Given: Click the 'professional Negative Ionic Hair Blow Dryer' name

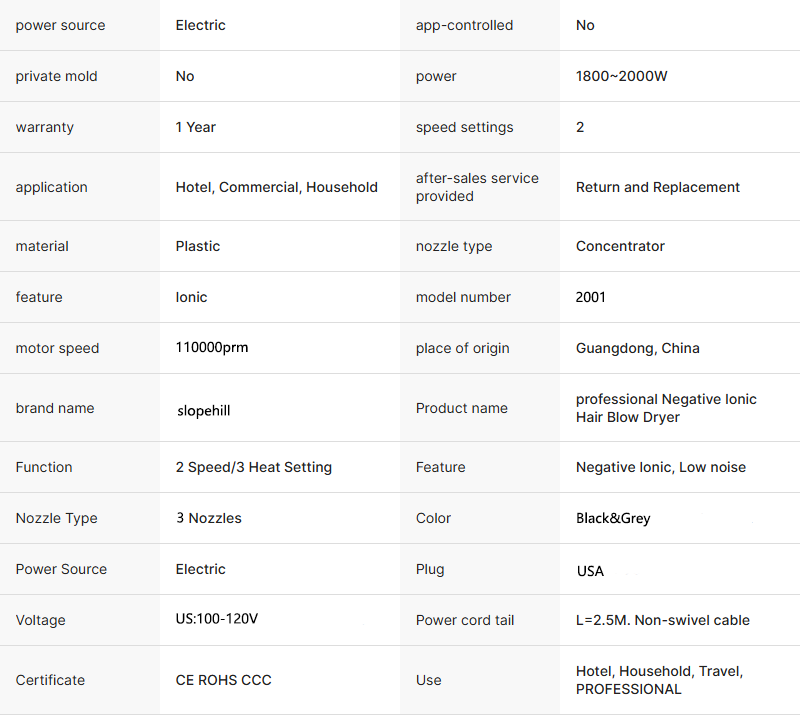Looking at the screenshot, I should click(665, 408).
